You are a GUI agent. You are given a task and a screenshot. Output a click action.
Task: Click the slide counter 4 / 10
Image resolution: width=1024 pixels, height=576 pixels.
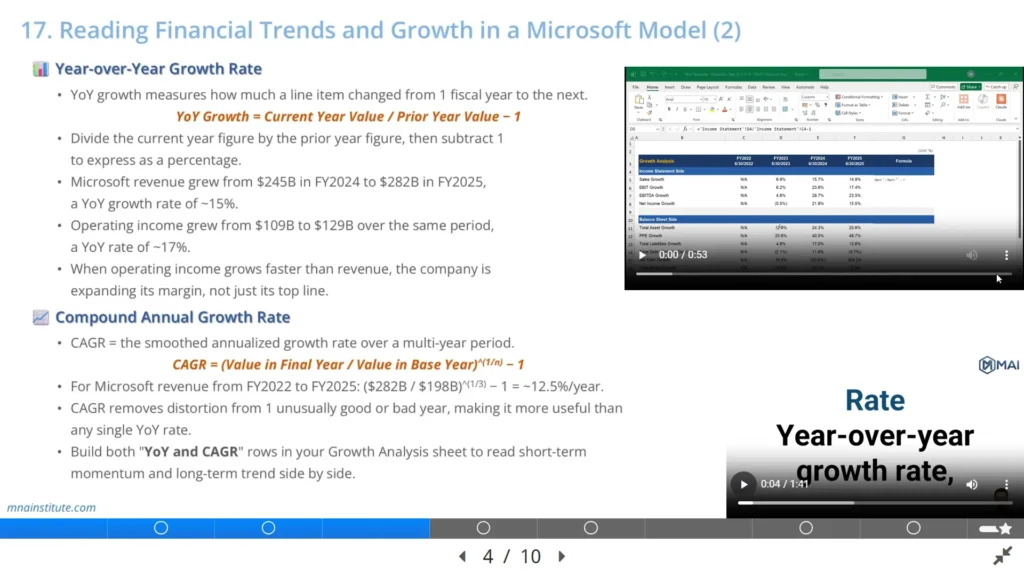512,556
